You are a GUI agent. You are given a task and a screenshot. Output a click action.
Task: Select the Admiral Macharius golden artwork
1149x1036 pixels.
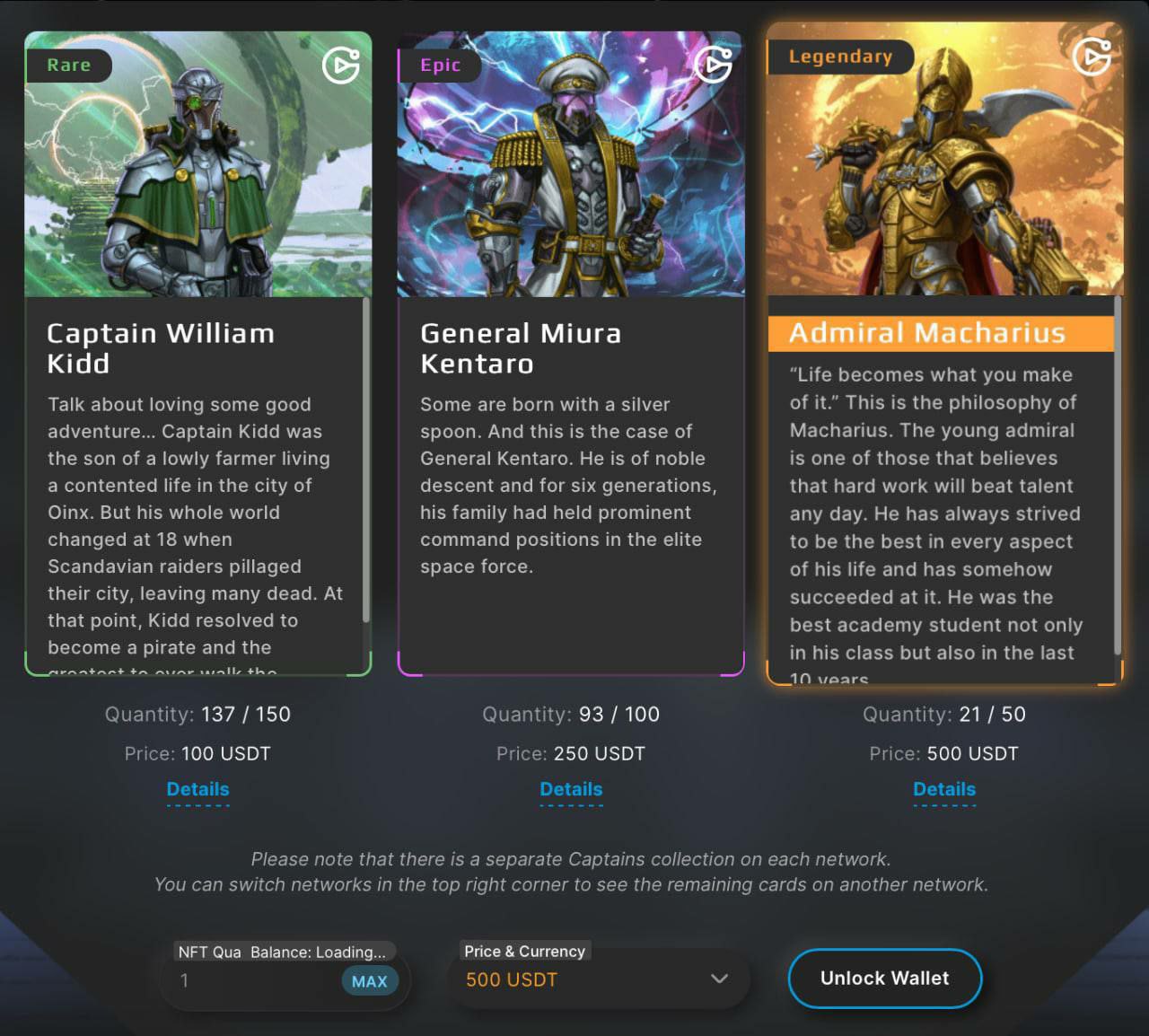pos(944,160)
